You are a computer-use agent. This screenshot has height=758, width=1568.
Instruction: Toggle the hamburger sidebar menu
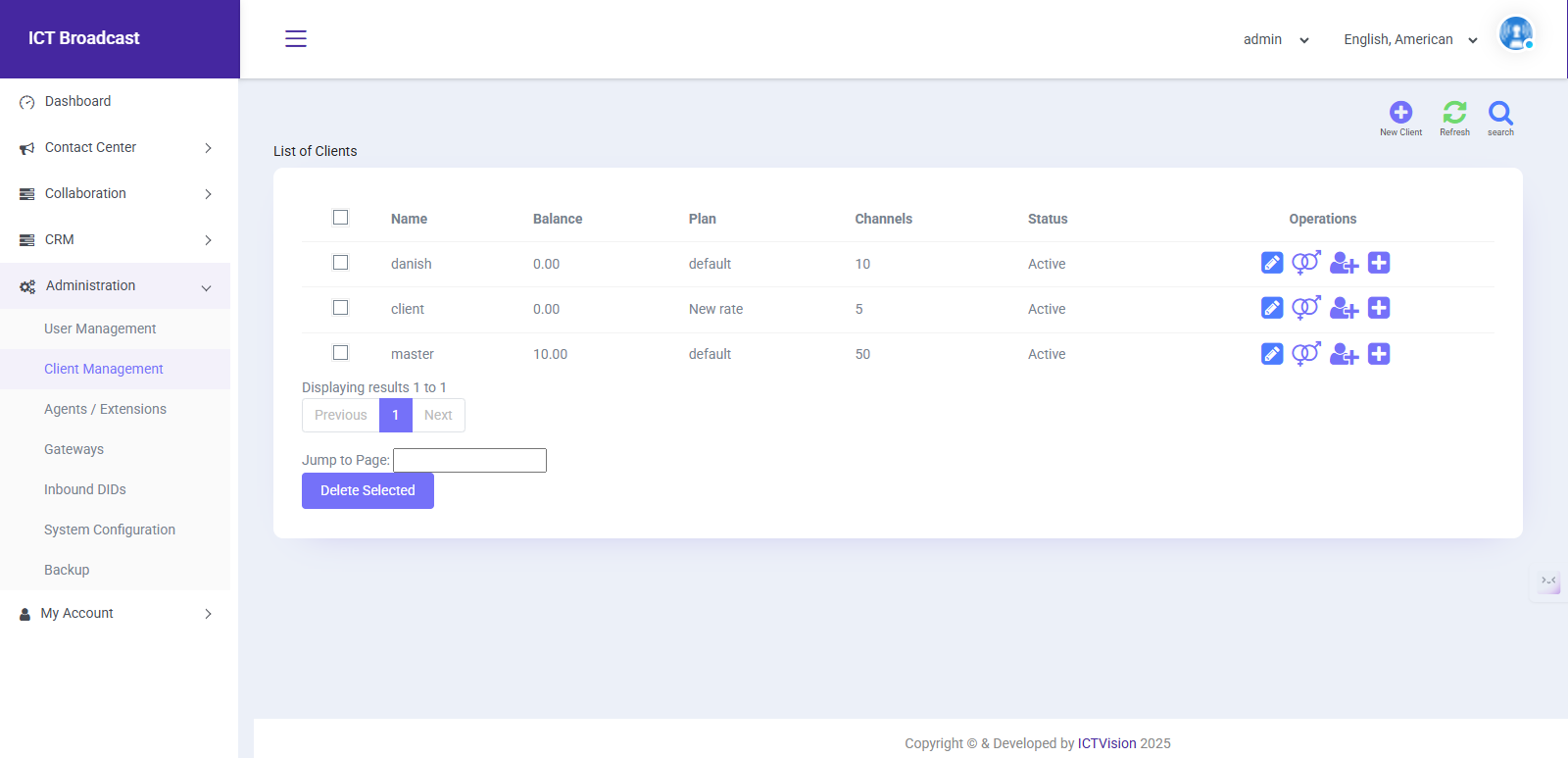click(296, 38)
